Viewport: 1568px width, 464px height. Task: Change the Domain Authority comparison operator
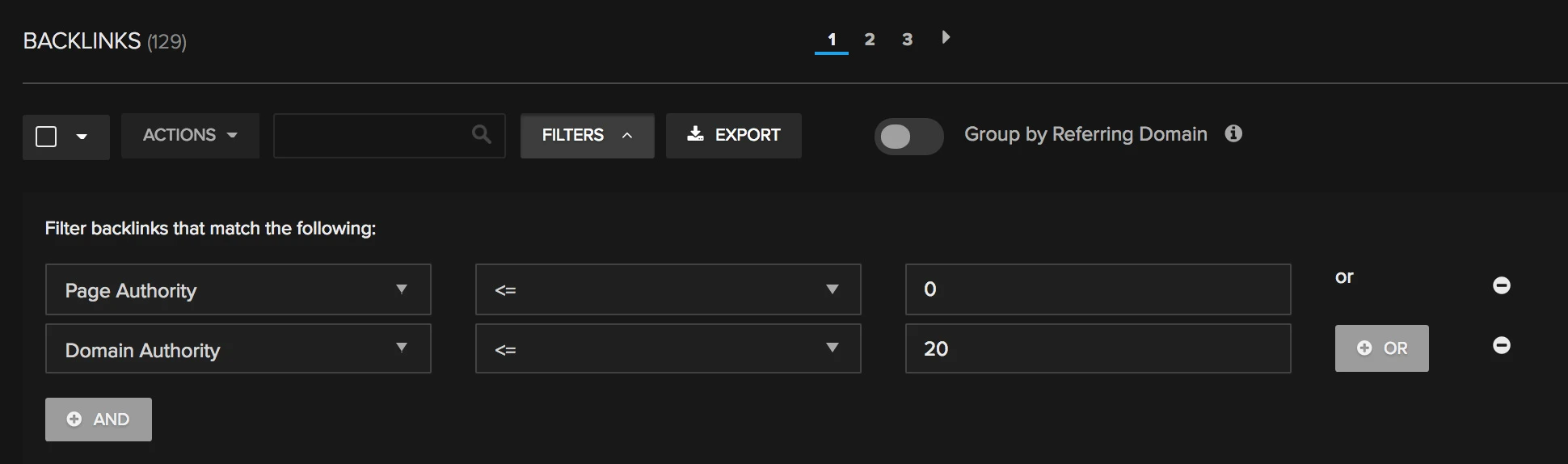coord(668,349)
